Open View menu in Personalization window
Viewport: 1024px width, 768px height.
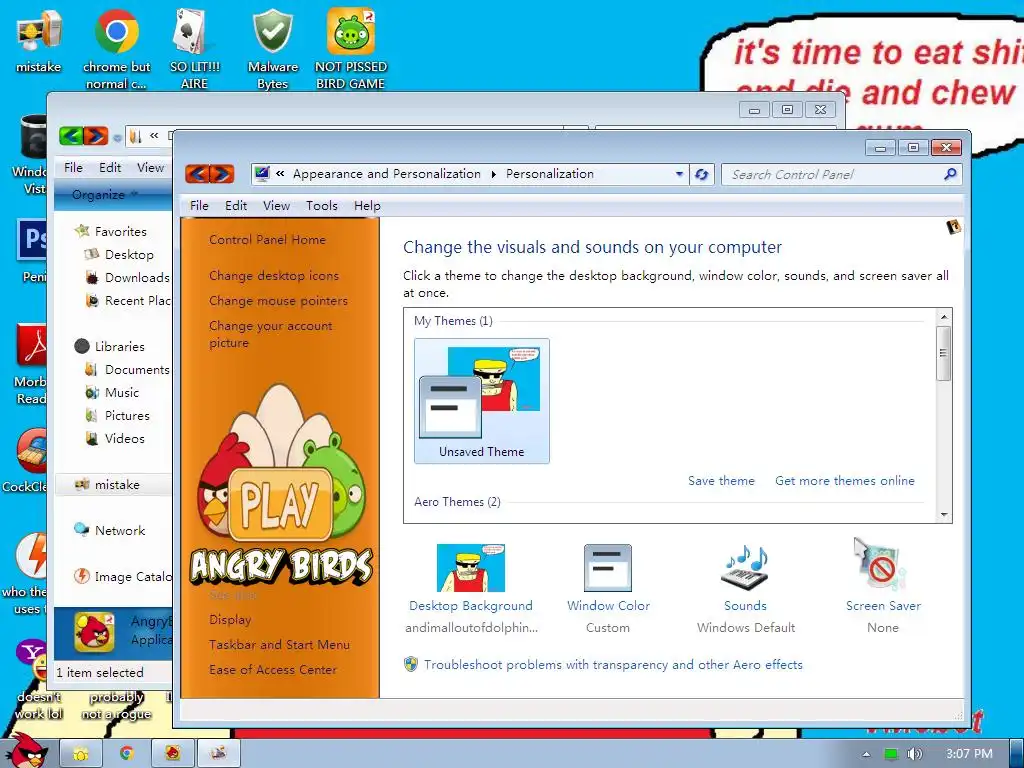pyautogui.click(x=276, y=206)
